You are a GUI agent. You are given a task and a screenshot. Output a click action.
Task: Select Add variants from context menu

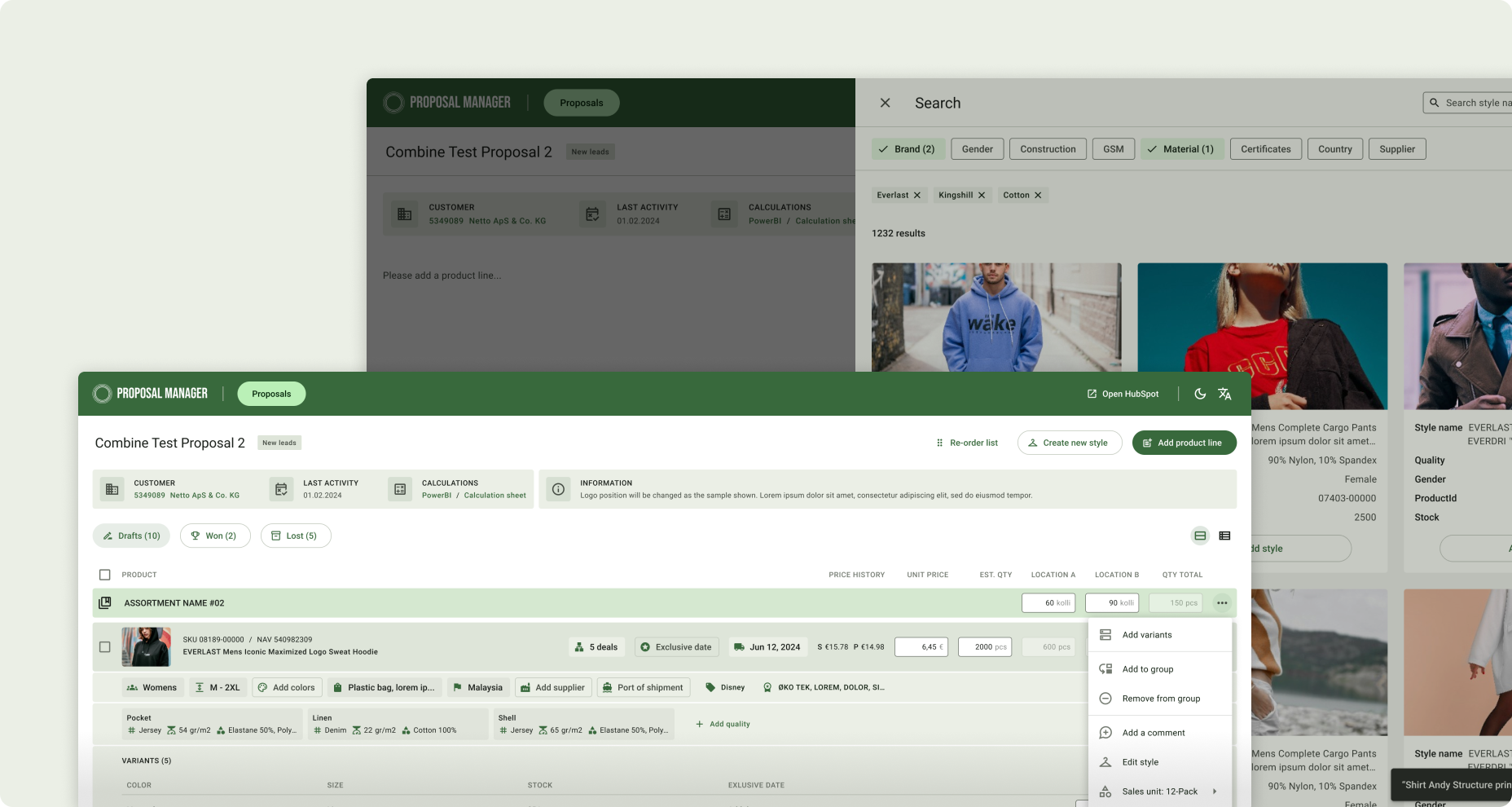click(1159, 635)
